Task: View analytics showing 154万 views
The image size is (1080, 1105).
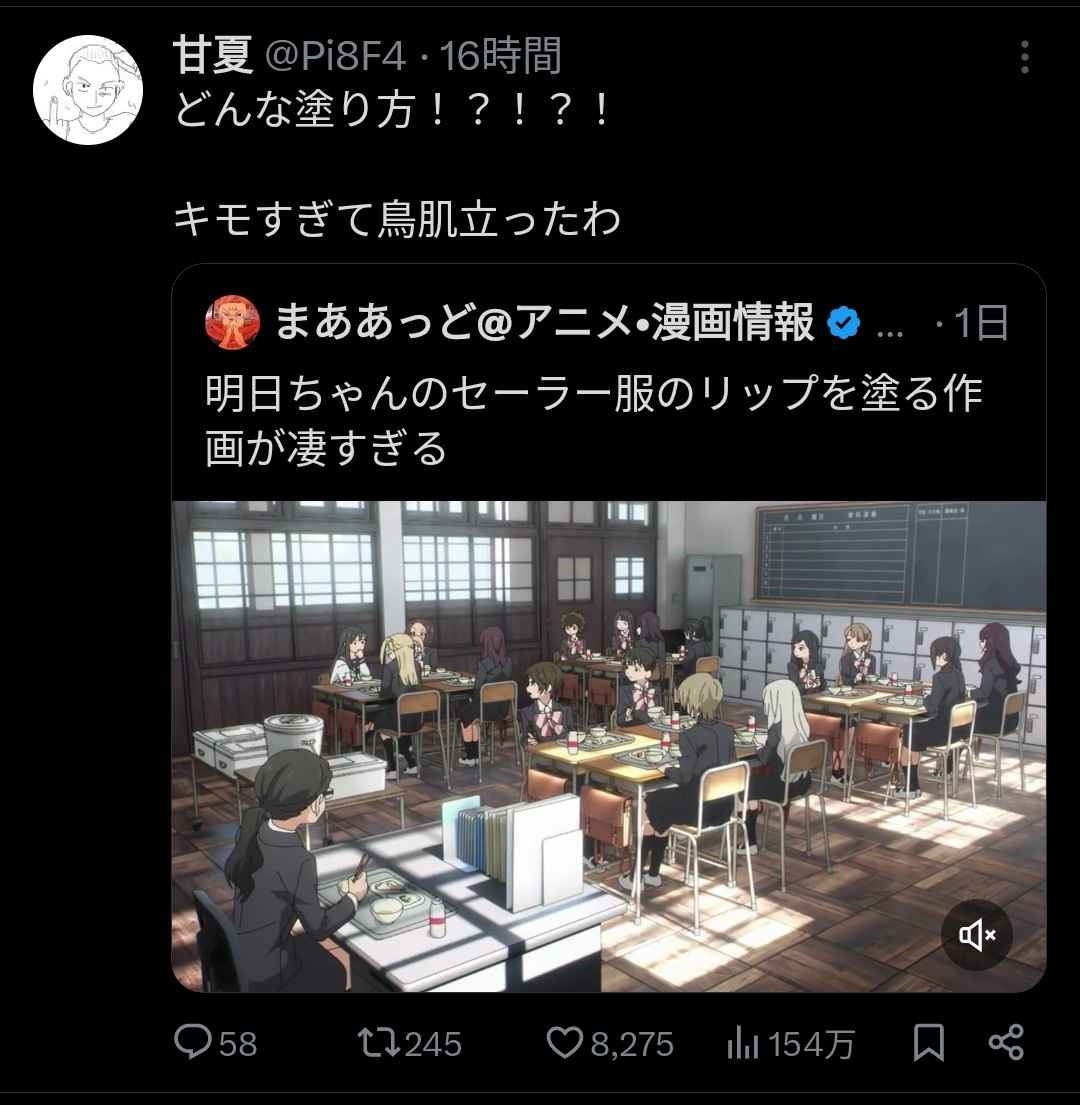Action: [743, 1044]
